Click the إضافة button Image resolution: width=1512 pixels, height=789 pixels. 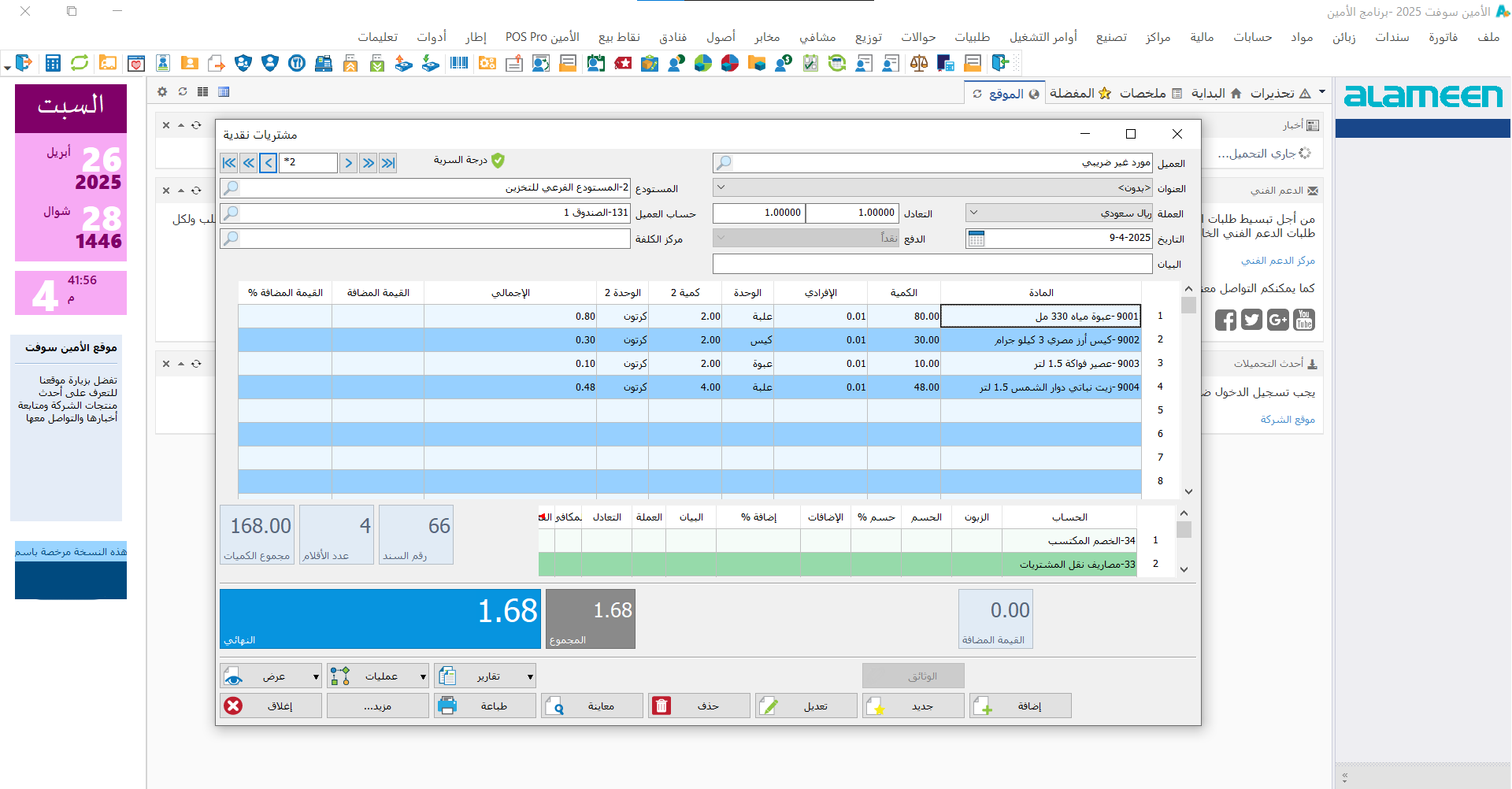(1021, 706)
